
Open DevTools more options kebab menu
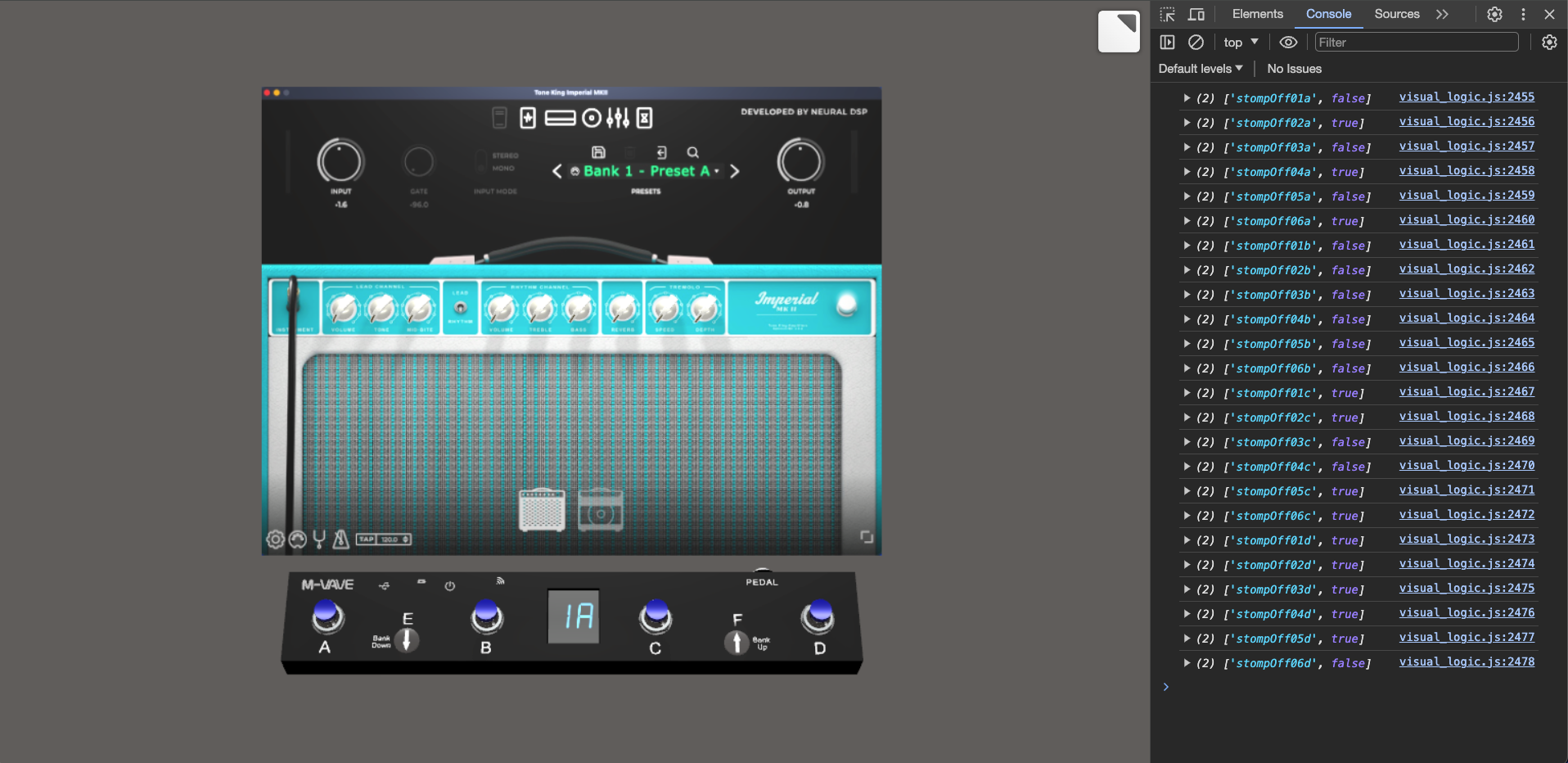tap(1523, 15)
